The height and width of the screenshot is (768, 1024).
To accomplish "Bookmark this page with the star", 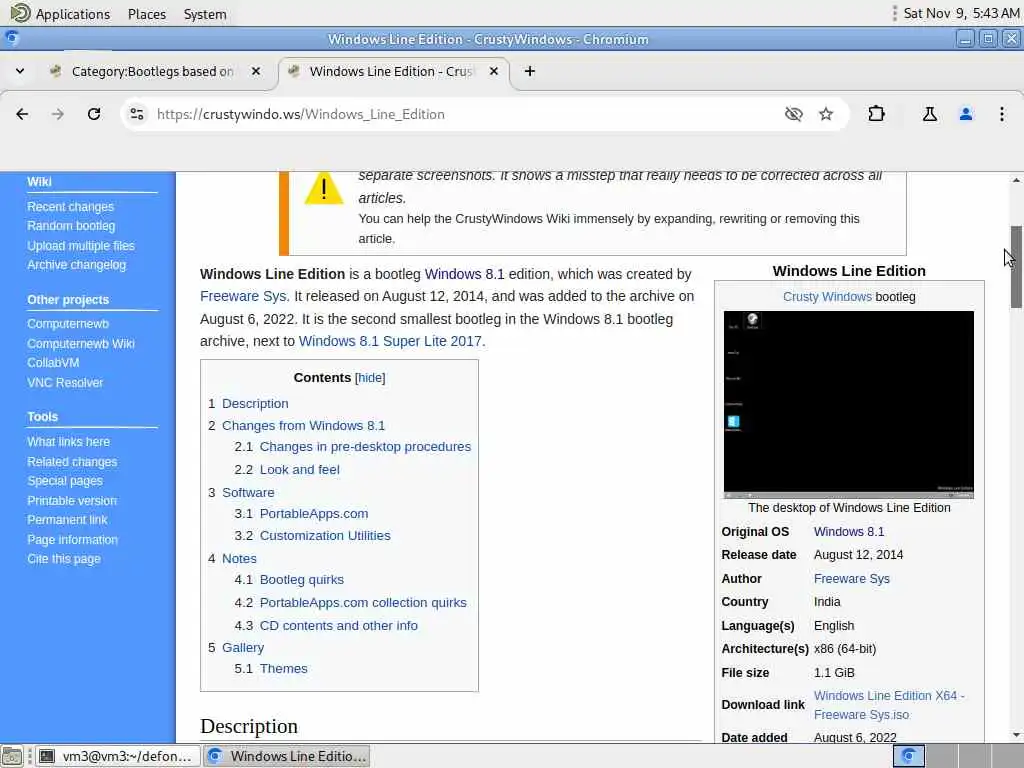I will click(826, 114).
